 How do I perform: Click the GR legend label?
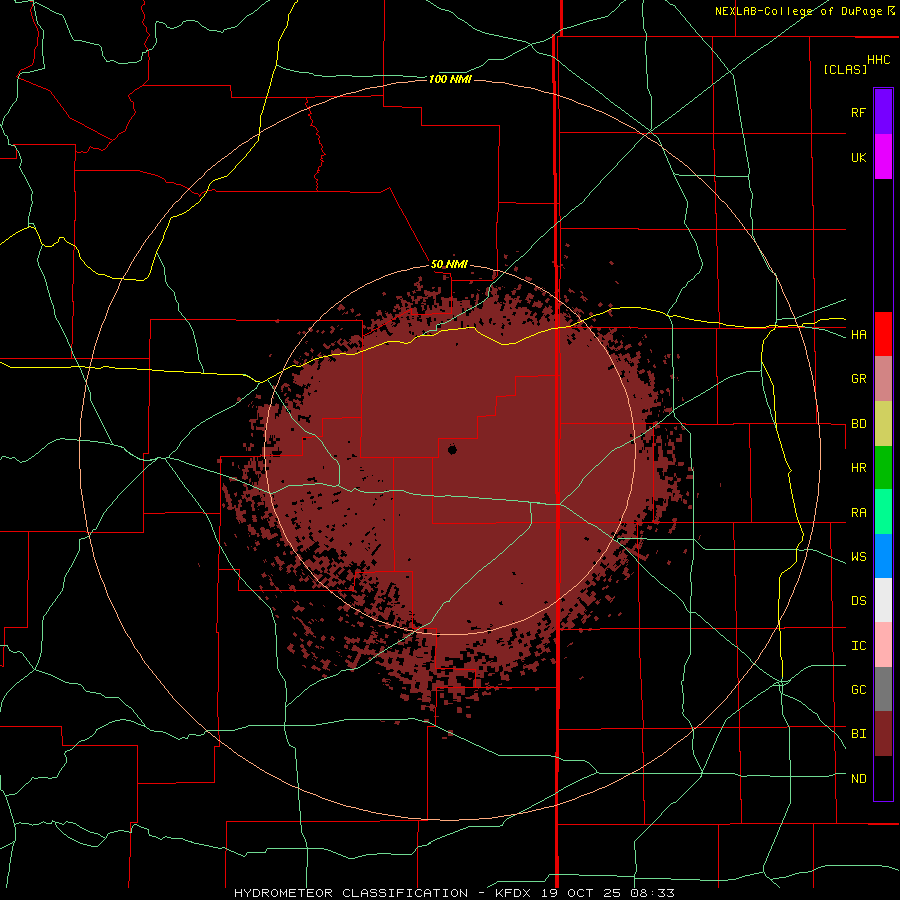858,379
